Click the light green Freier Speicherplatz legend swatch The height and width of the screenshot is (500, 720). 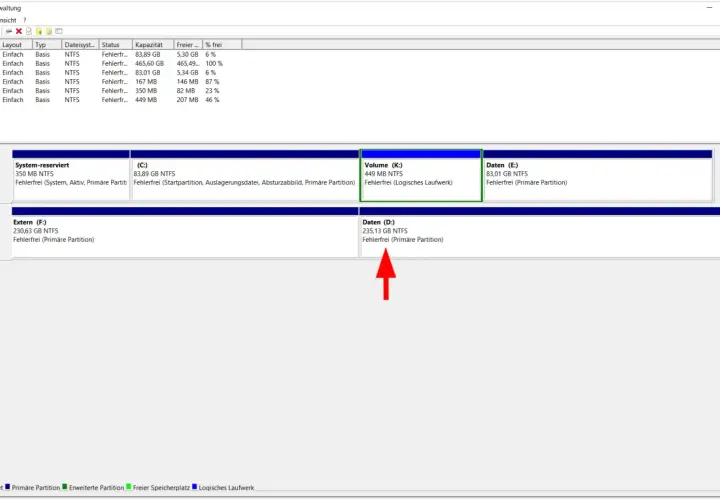point(129,487)
